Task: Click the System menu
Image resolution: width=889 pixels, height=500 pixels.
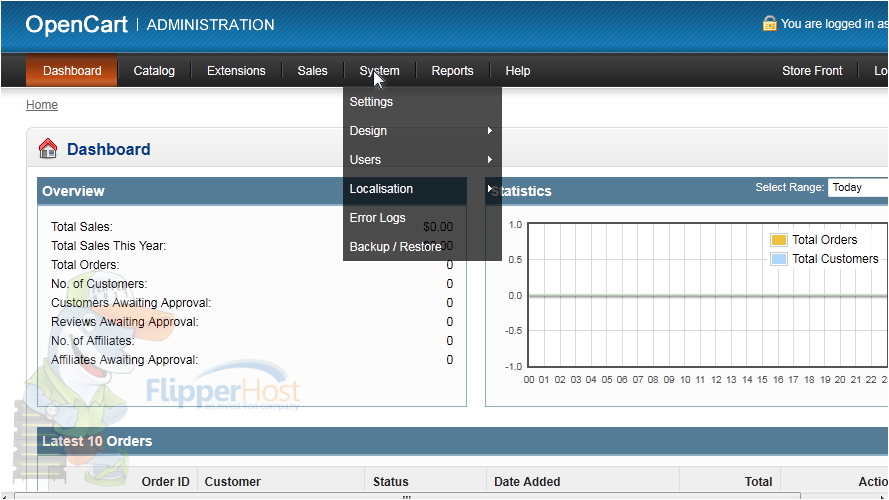Action: 379,71
